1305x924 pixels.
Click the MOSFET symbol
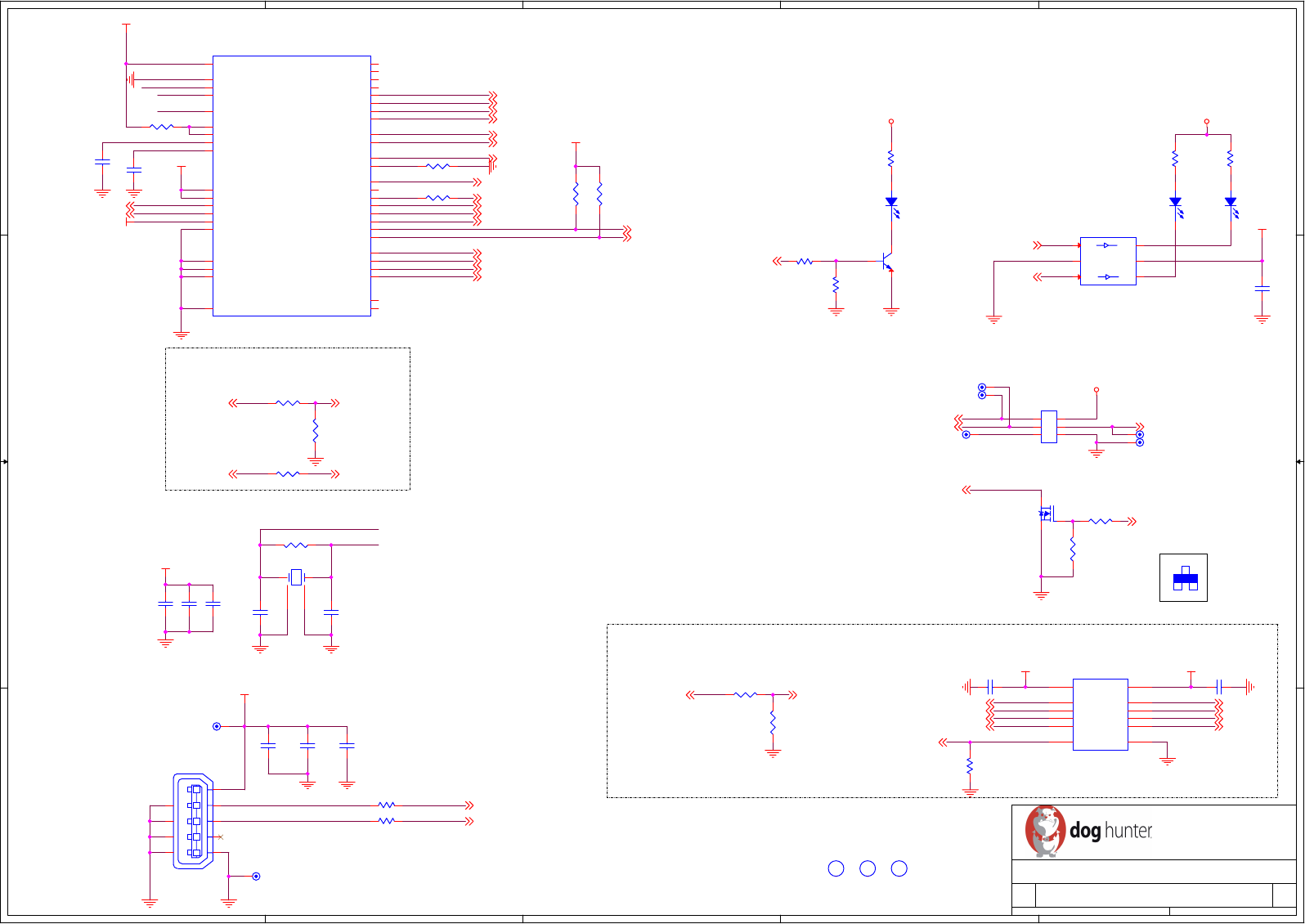pyautogui.click(x=1047, y=514)
